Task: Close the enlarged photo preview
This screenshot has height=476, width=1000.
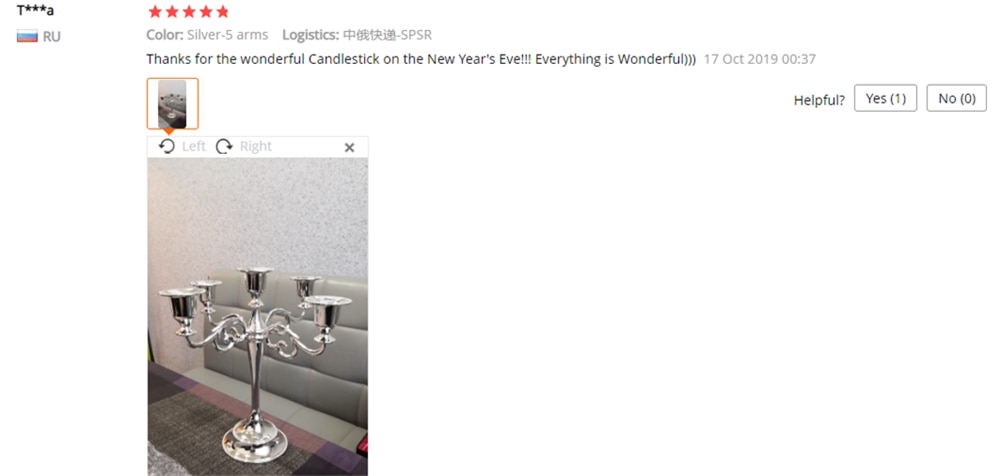Action: pos(349,147)
